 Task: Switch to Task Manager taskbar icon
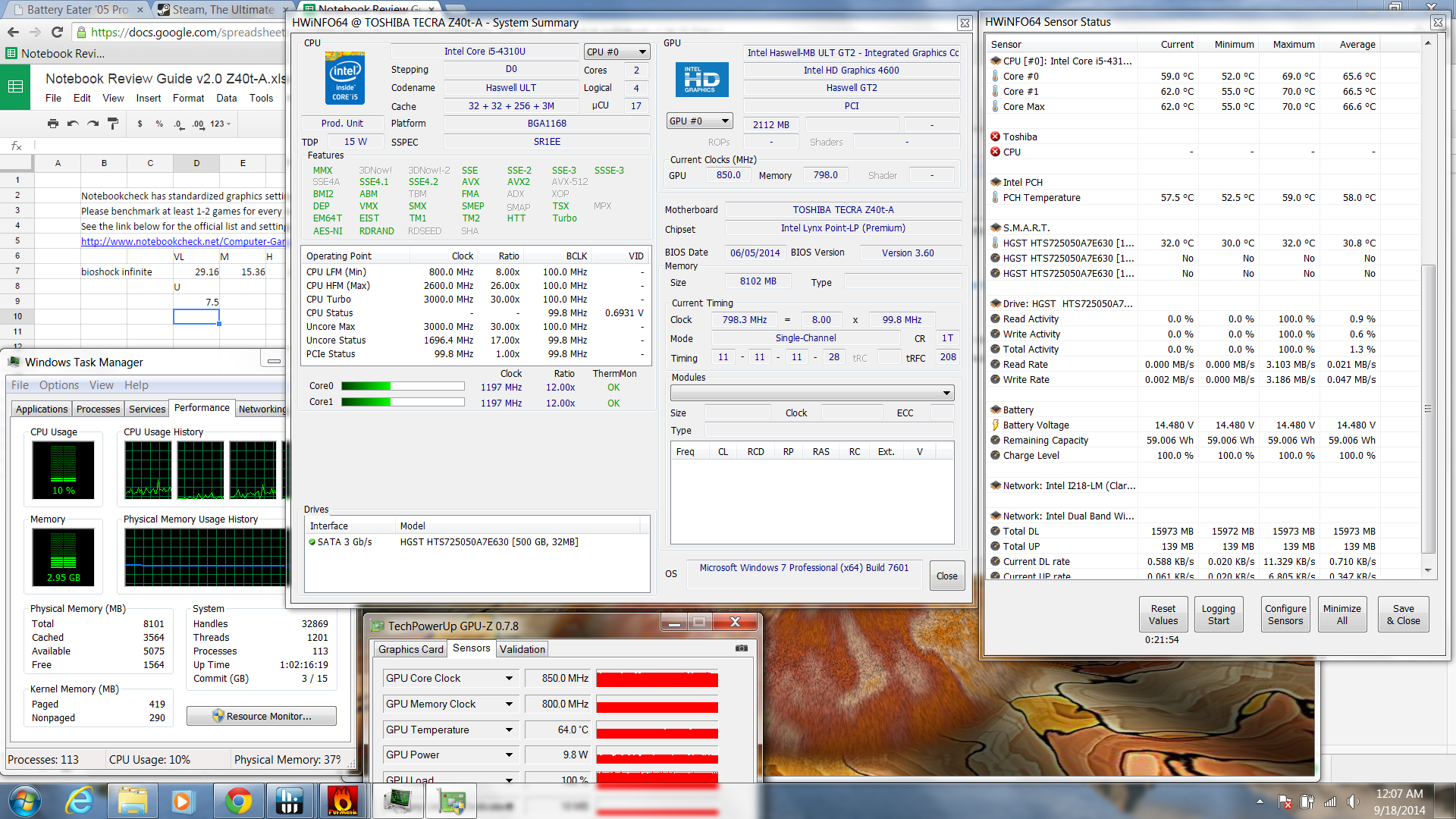[x=398, y=801]
